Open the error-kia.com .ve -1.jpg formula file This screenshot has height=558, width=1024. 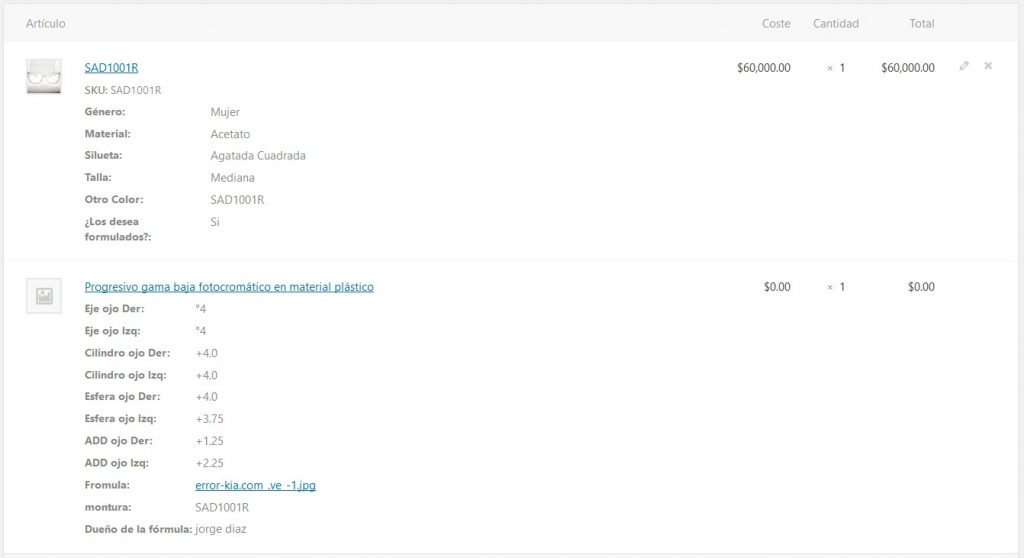256,485
